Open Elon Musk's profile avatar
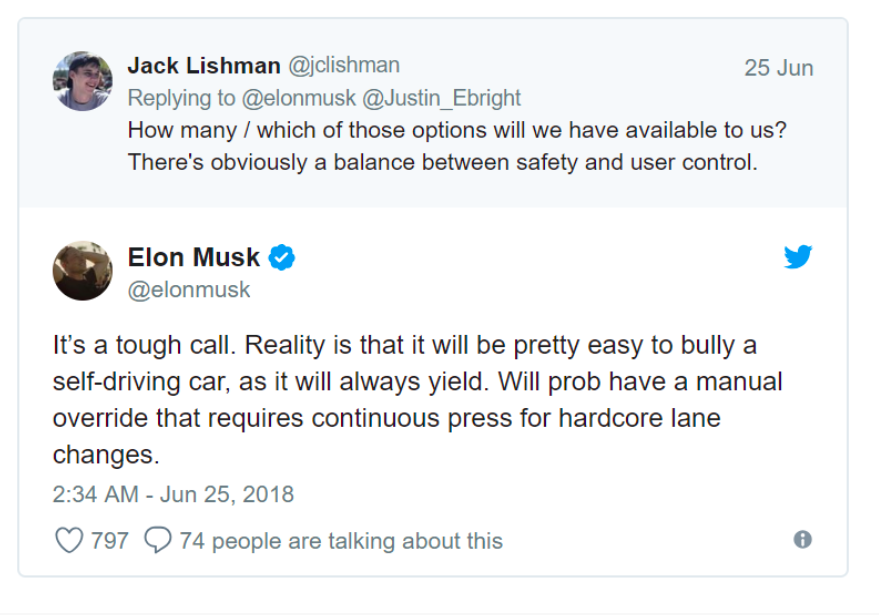 [82, 271]
